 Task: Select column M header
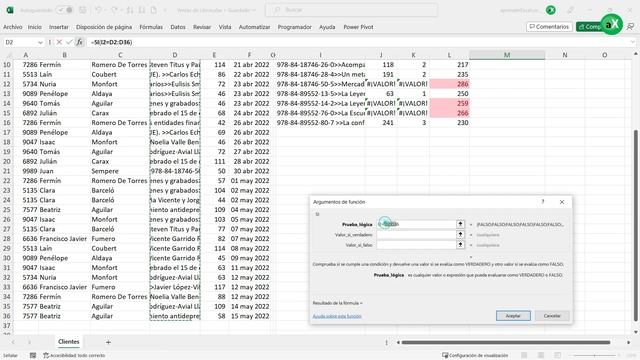507,55
